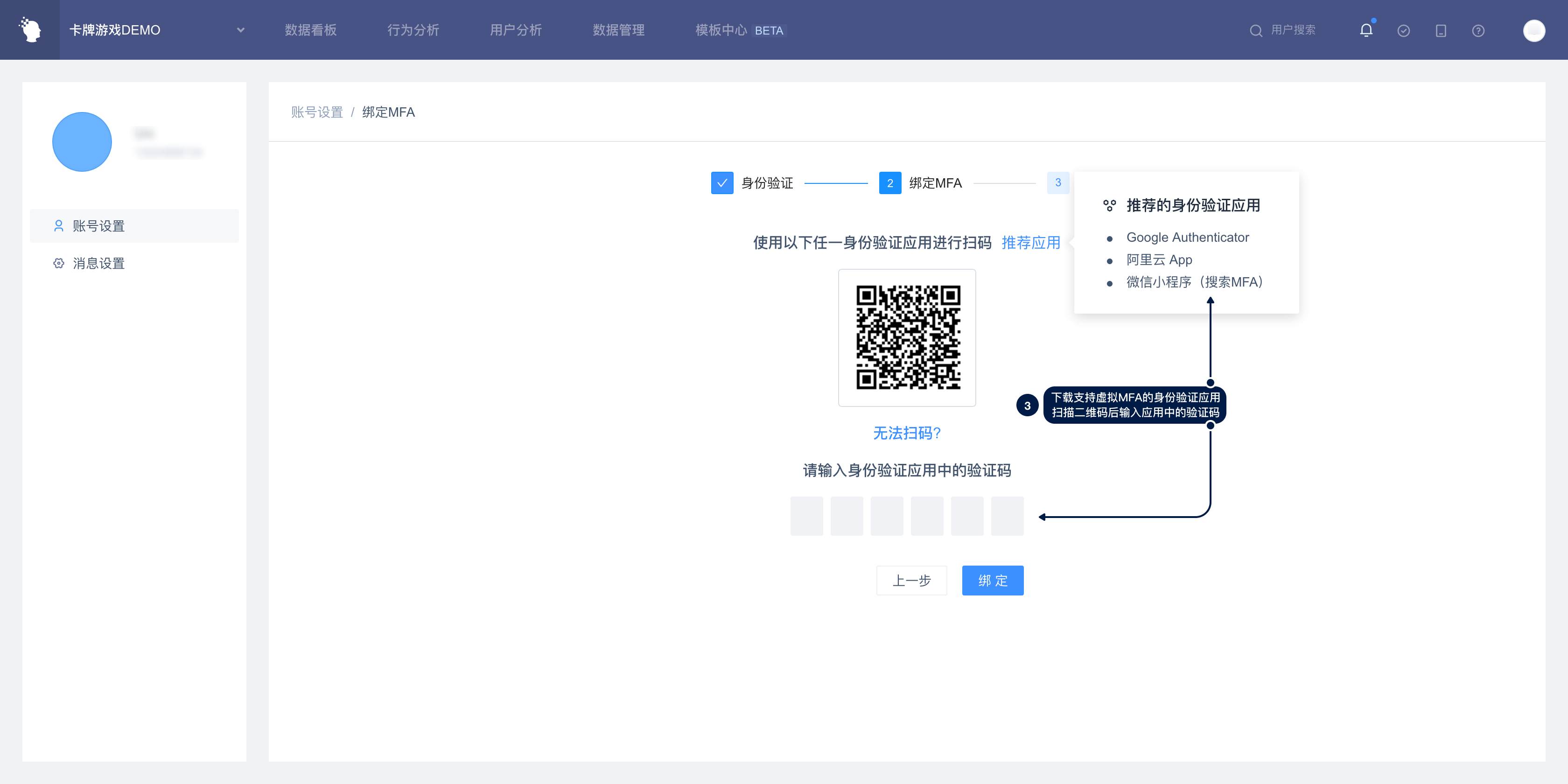The image size is (1568, 784).
Task: Click the step 3 indicator box
Action: coord(1058,182)
